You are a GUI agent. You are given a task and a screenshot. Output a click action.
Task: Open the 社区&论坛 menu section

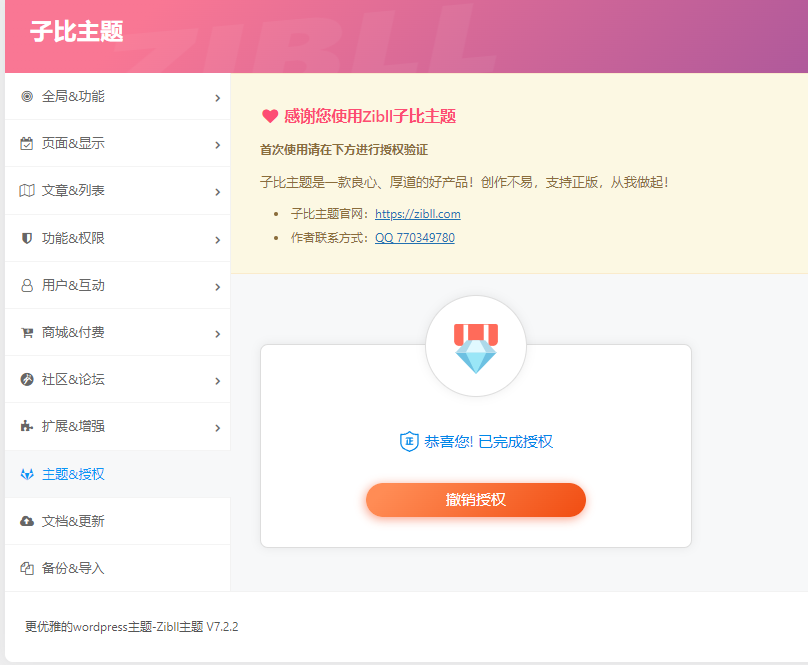point(117,379)
